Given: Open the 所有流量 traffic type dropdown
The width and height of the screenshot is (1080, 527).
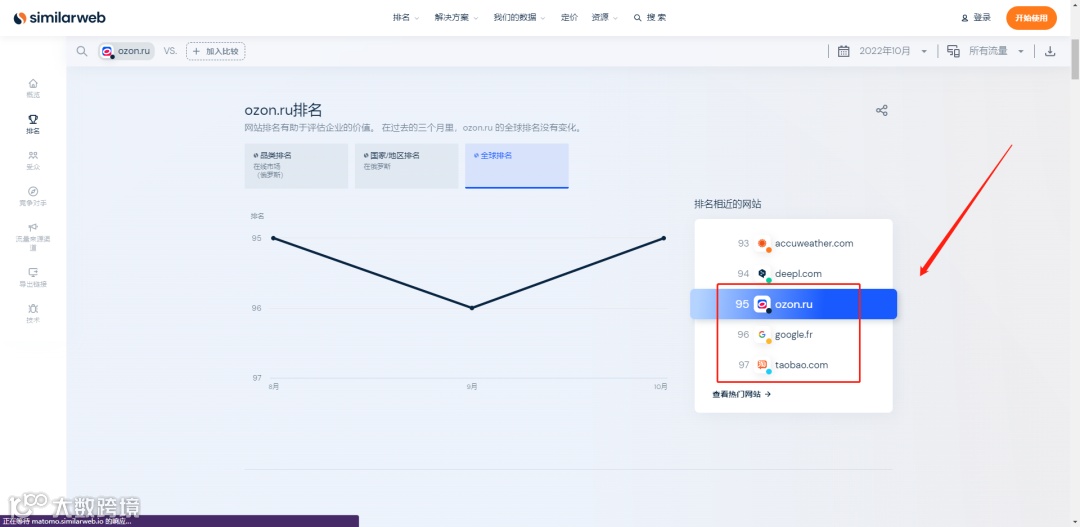Looking at the screenshot, I should [997, 51].
